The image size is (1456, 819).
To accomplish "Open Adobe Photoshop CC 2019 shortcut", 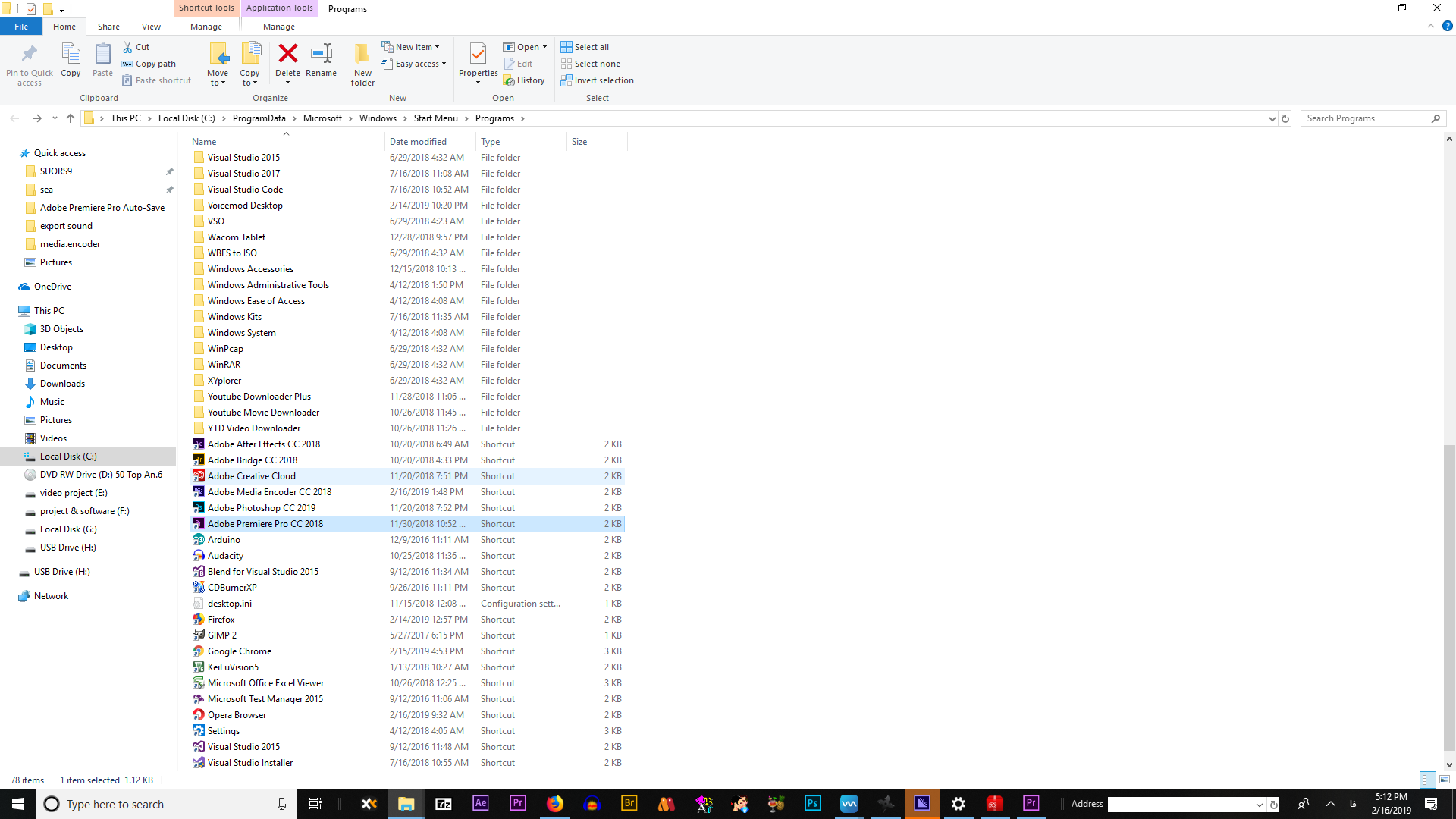I will pos(261,508).
